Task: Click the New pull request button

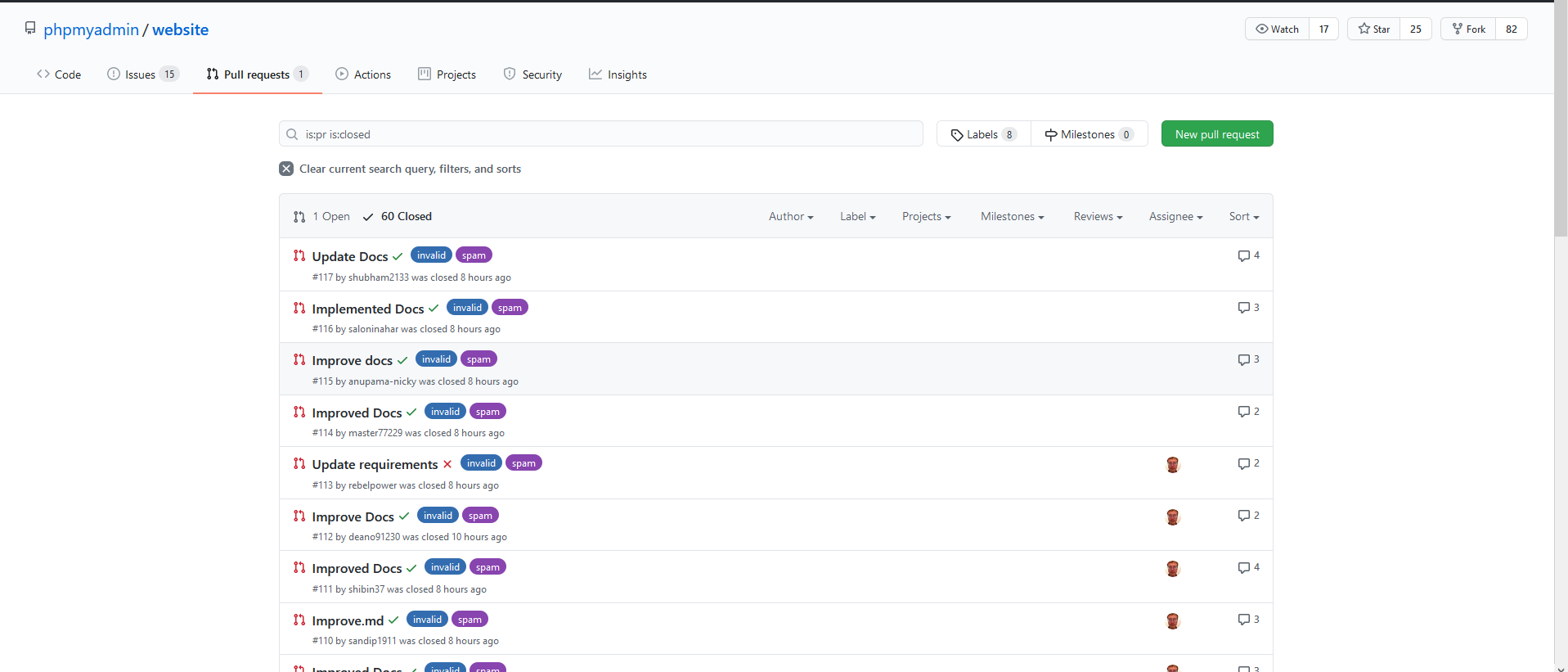Action: click(1216, 134)
